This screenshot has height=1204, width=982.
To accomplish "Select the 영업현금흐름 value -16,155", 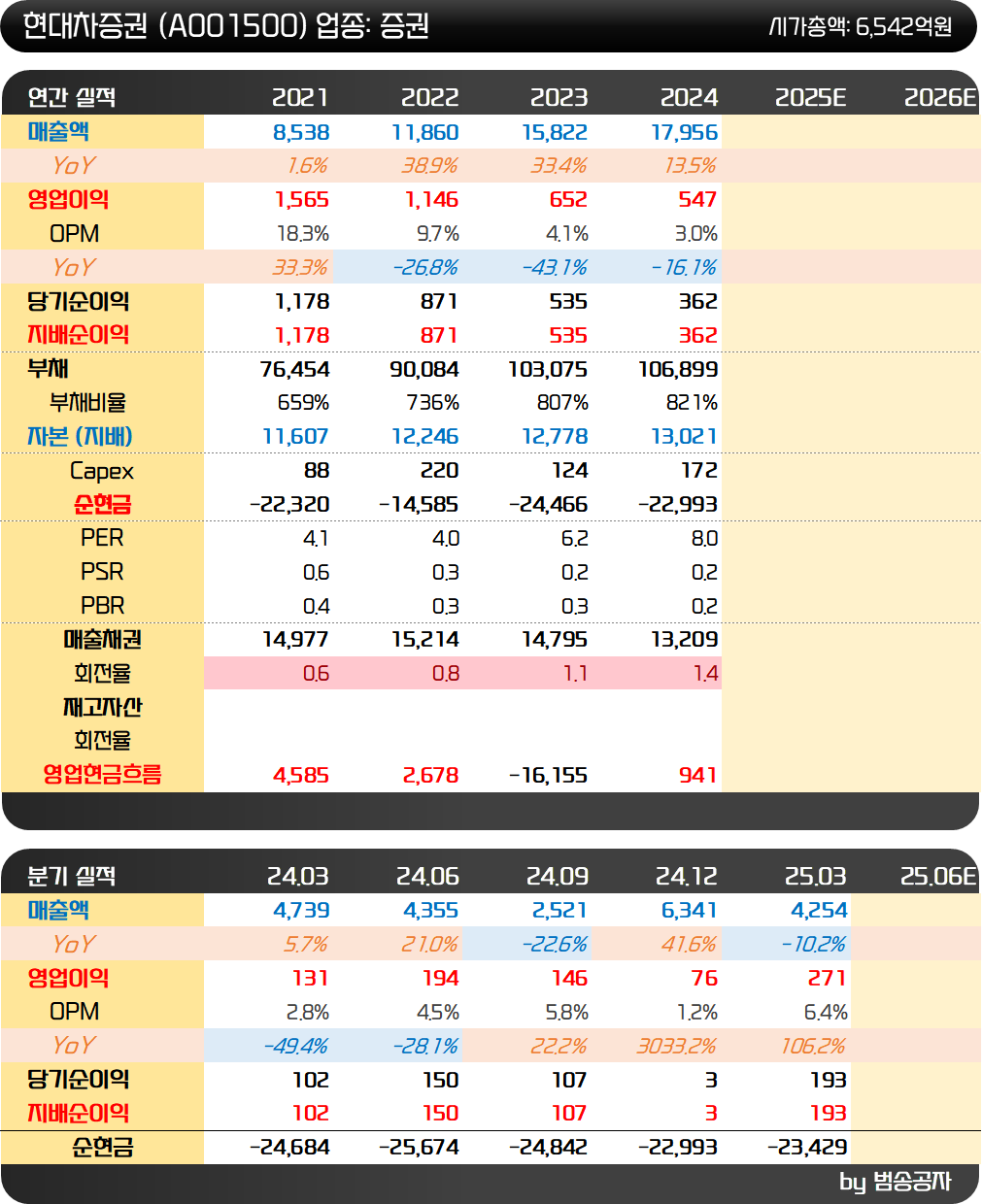I will click(549, 776).
